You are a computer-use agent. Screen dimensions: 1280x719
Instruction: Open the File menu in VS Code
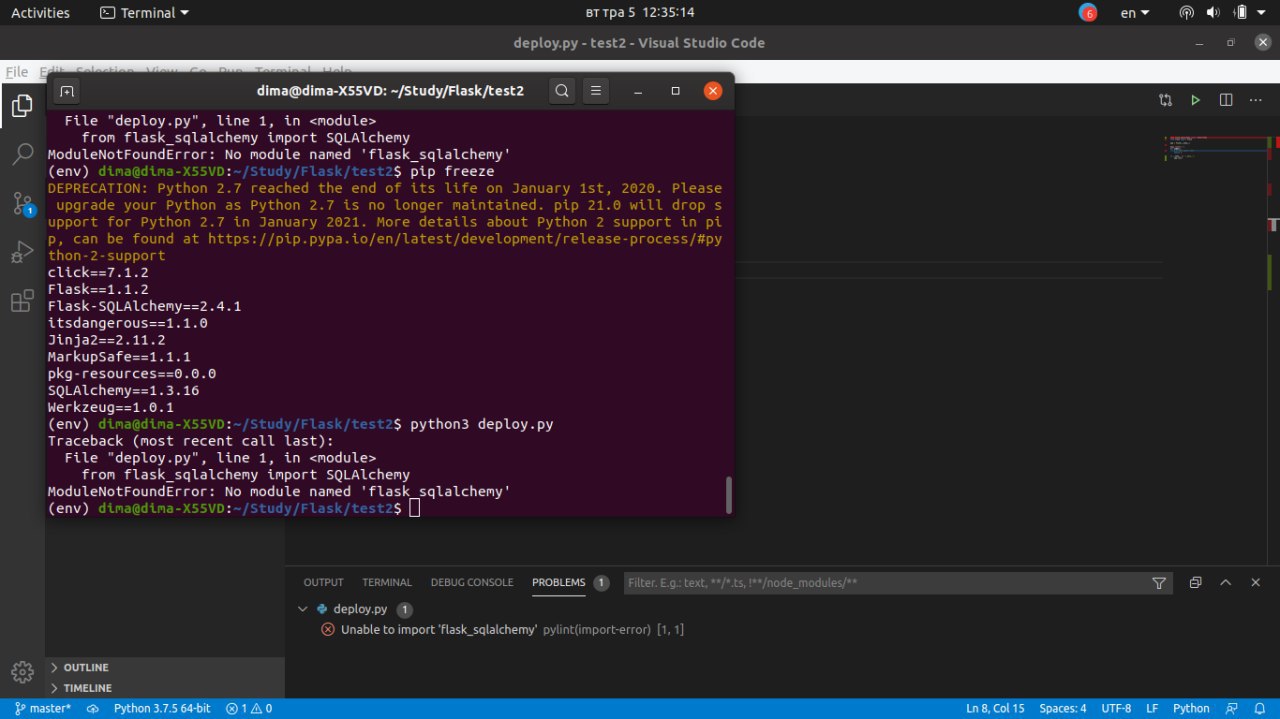pyautogui.click(x=17, y=72)
